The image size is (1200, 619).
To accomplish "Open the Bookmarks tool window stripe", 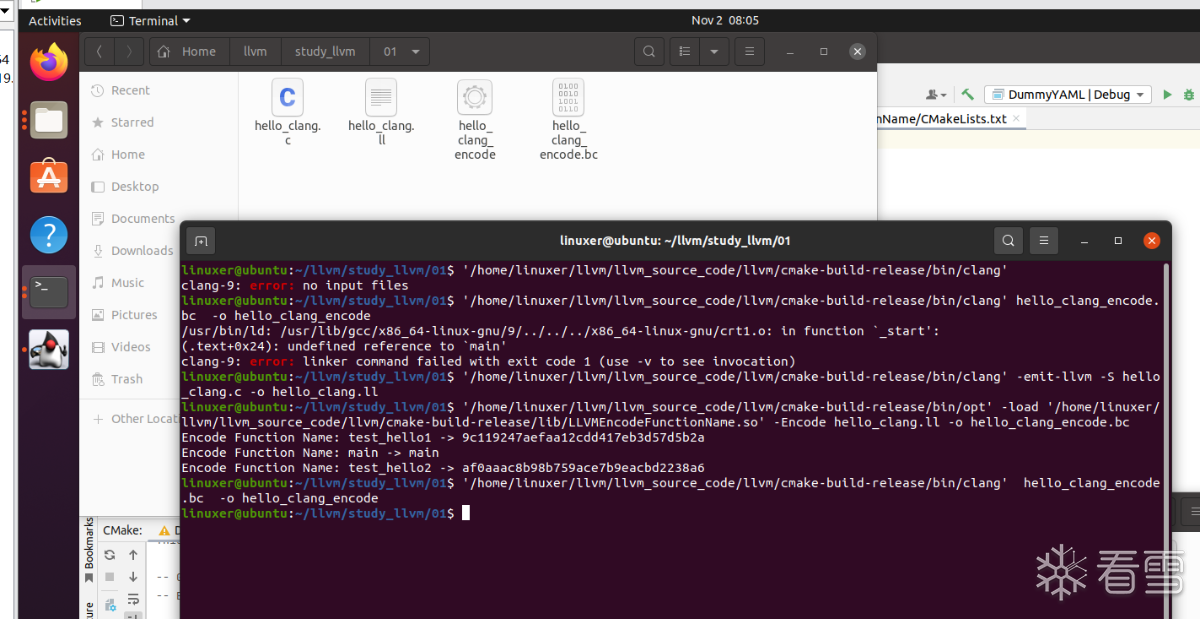I will (88, 544).
